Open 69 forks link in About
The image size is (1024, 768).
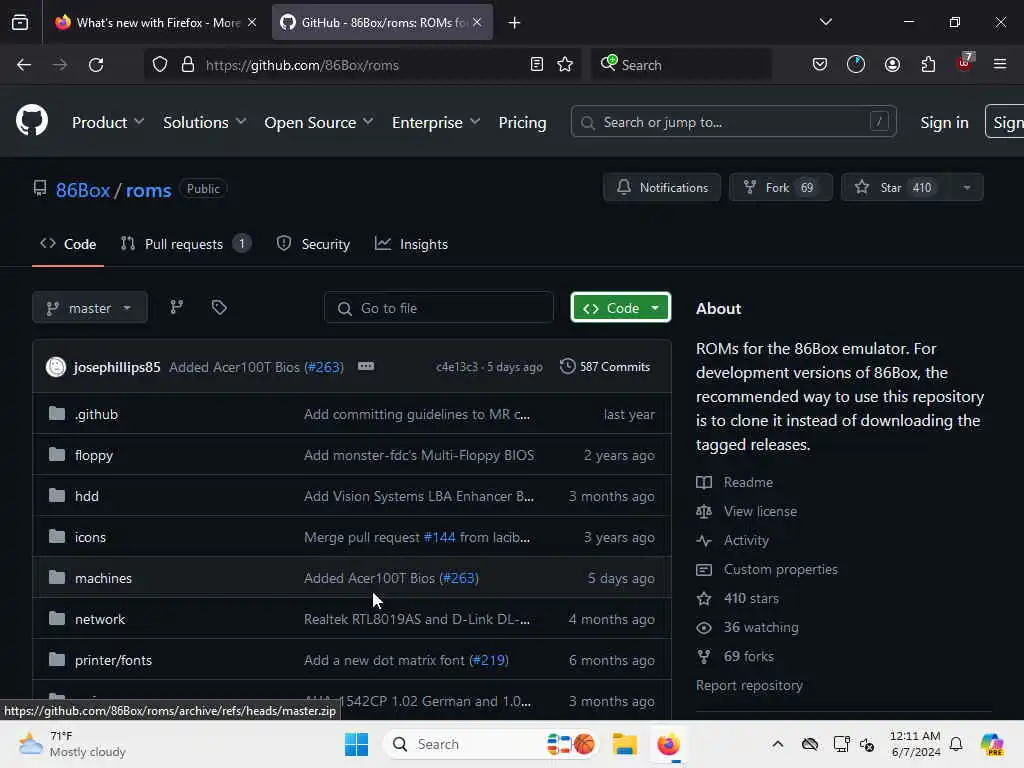pyautogui.click(x=748, y=656)
